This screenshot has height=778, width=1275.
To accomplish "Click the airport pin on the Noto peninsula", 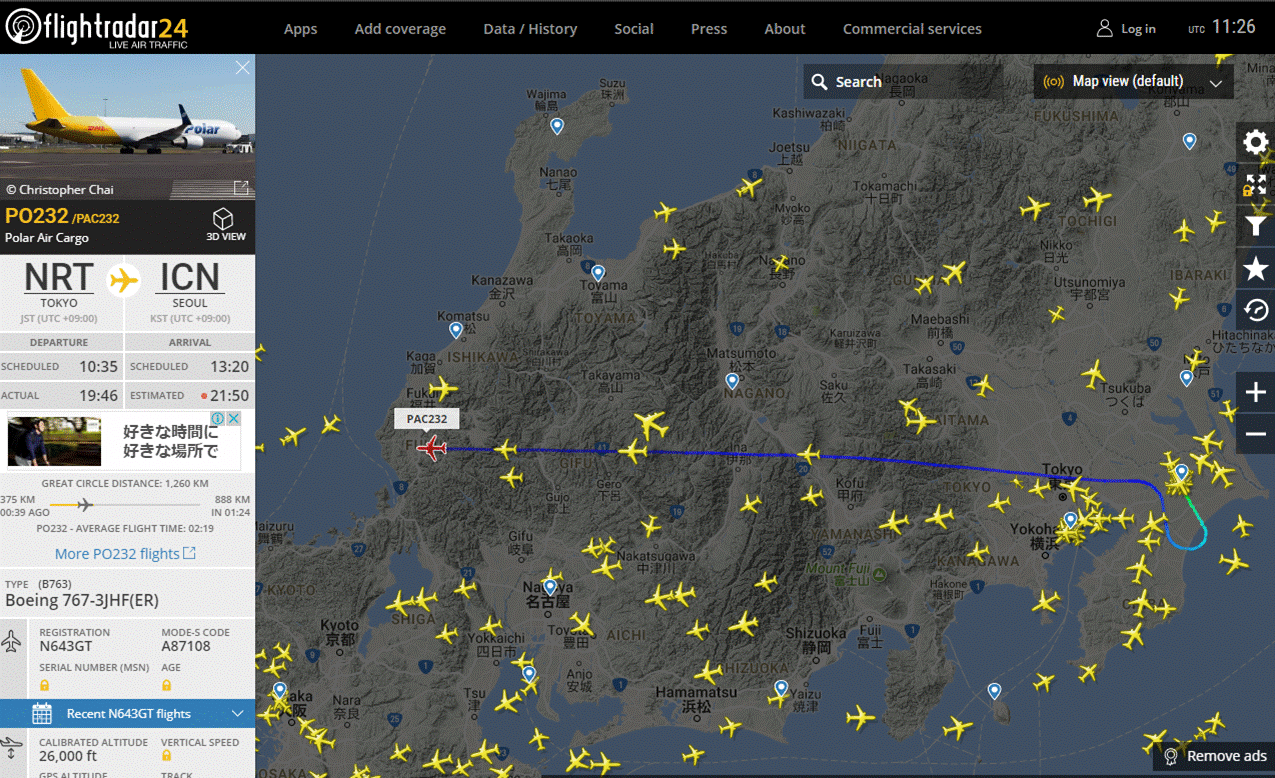I will point(557,125).
